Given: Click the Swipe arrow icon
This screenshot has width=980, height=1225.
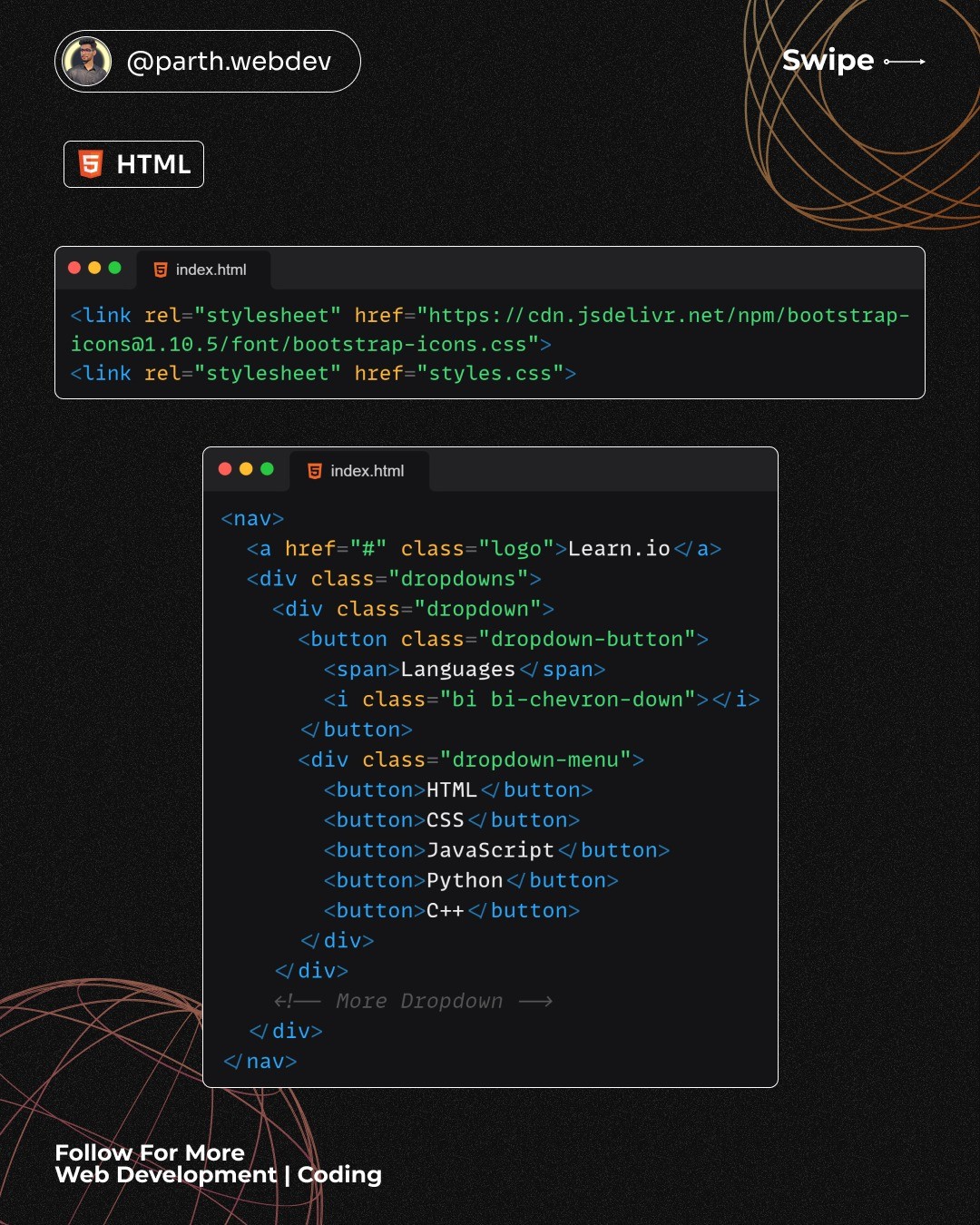Looking at the screenshot, I should coord(905,62).
